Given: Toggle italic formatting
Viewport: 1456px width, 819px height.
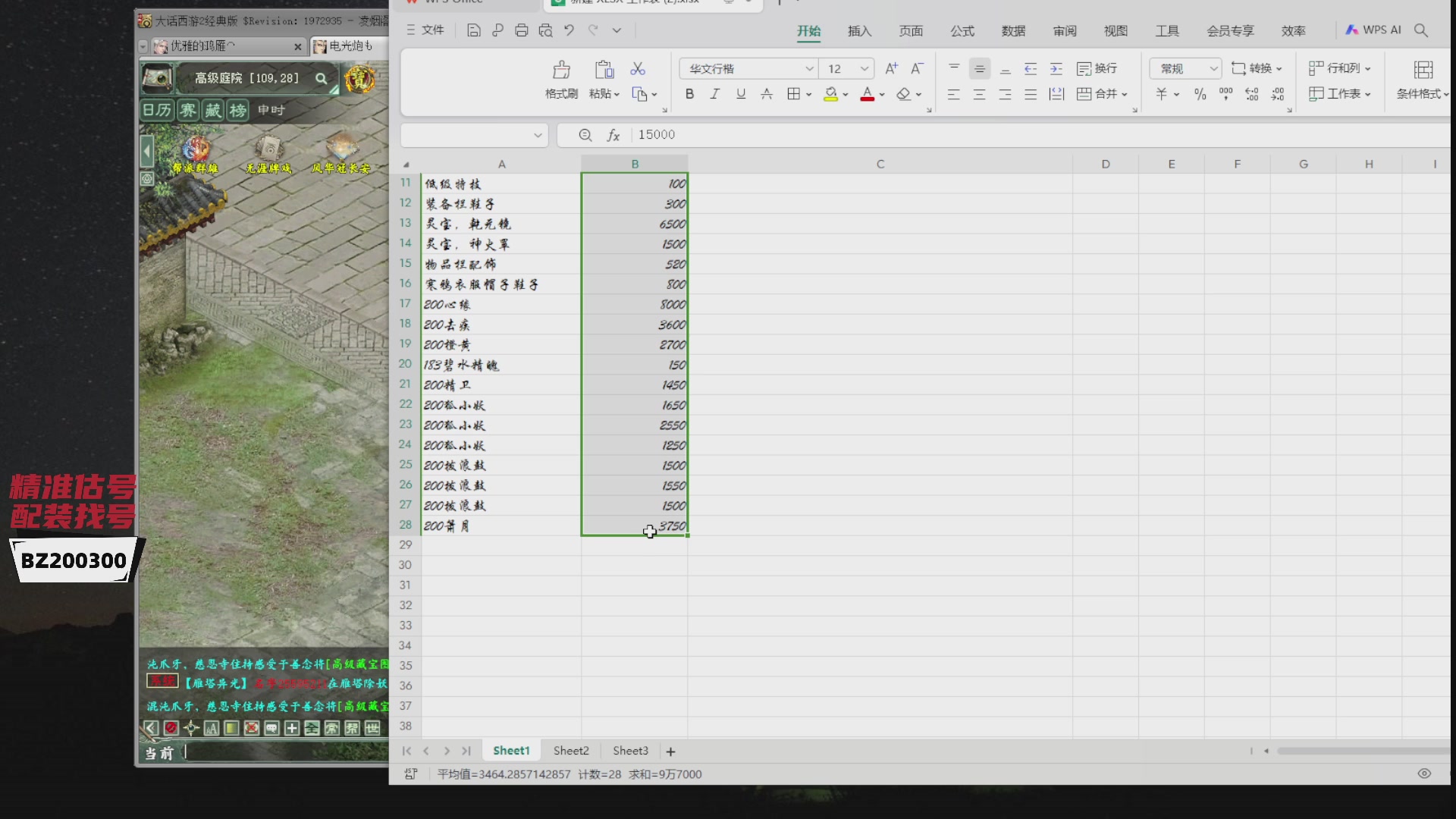Looking at the screenshot, I should (714, 94).
